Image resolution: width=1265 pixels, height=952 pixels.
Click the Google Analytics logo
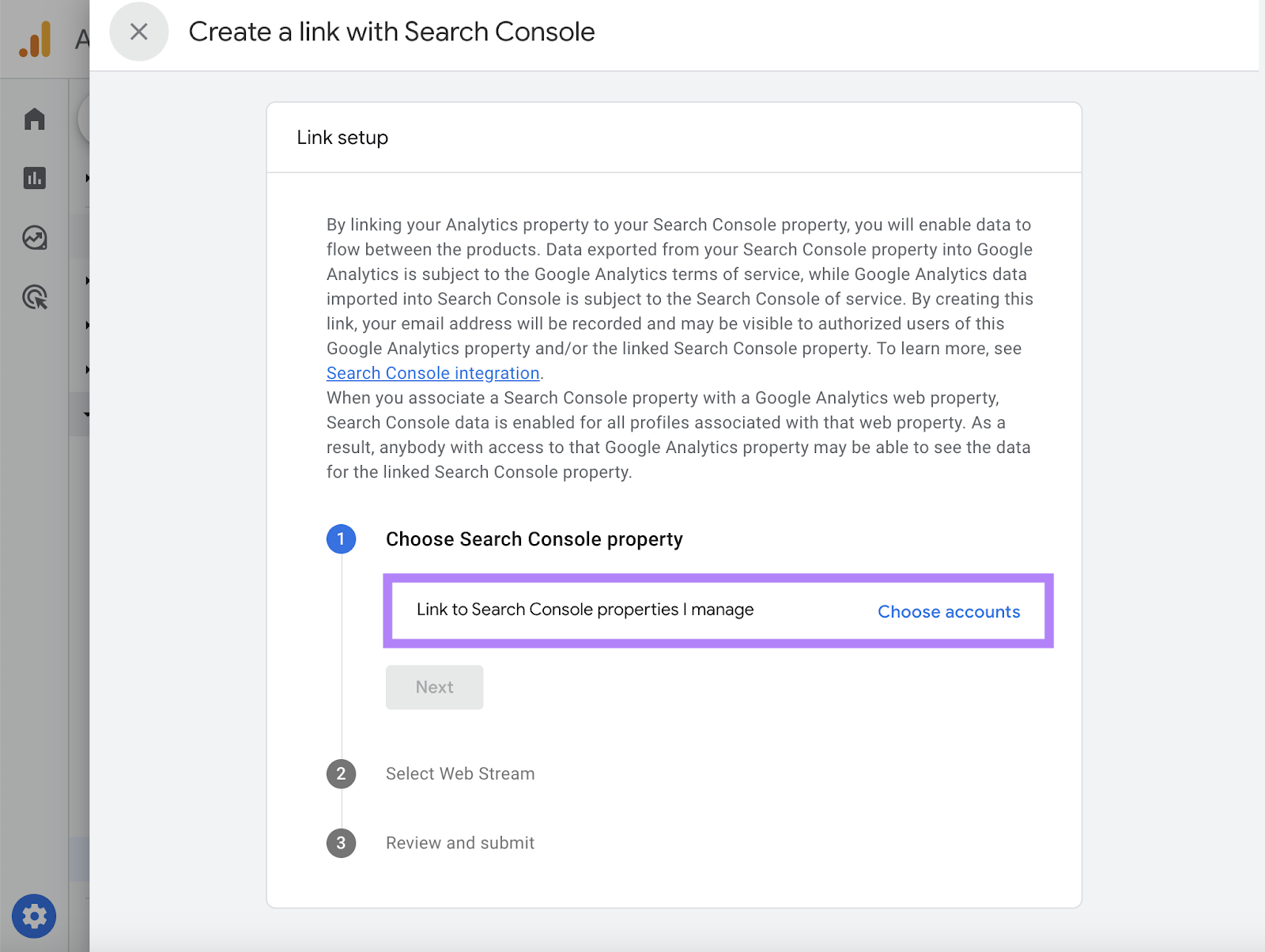coord(36,37)
